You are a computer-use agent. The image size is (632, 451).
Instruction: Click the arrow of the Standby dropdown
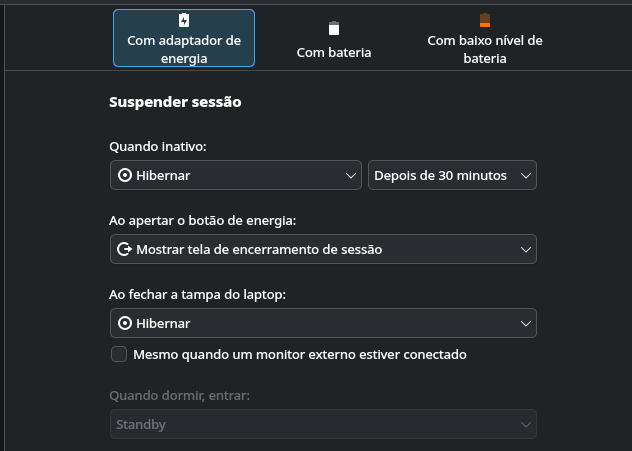(526, 425)
